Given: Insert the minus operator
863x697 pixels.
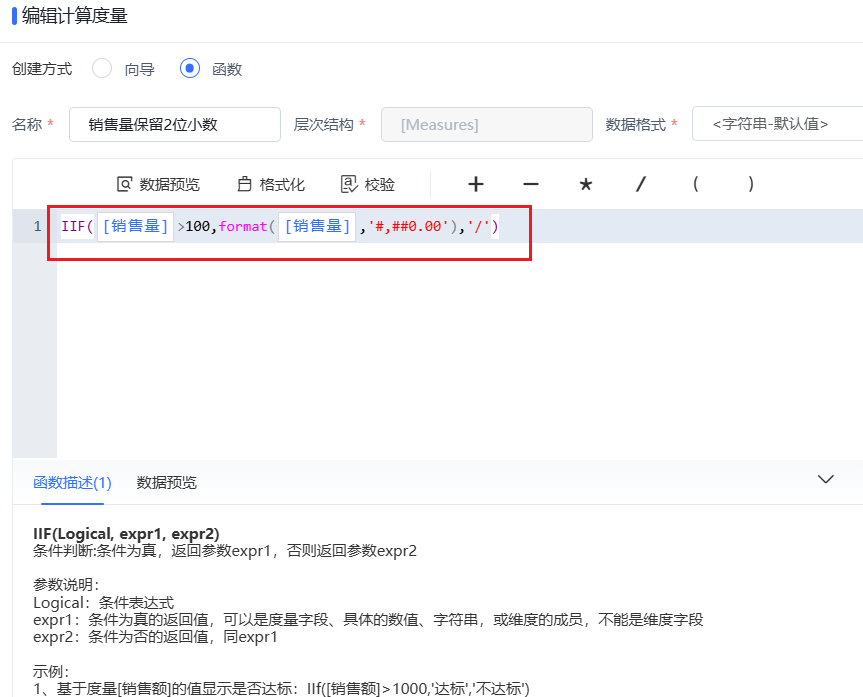Looking at the screenshot, I should pos(531,184).
